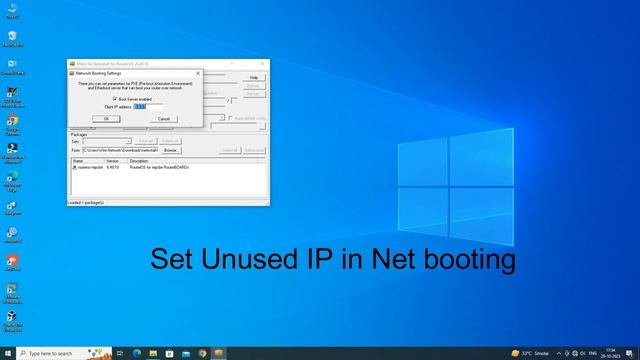Toggle the routeros package checkbox

pos(75,167)
